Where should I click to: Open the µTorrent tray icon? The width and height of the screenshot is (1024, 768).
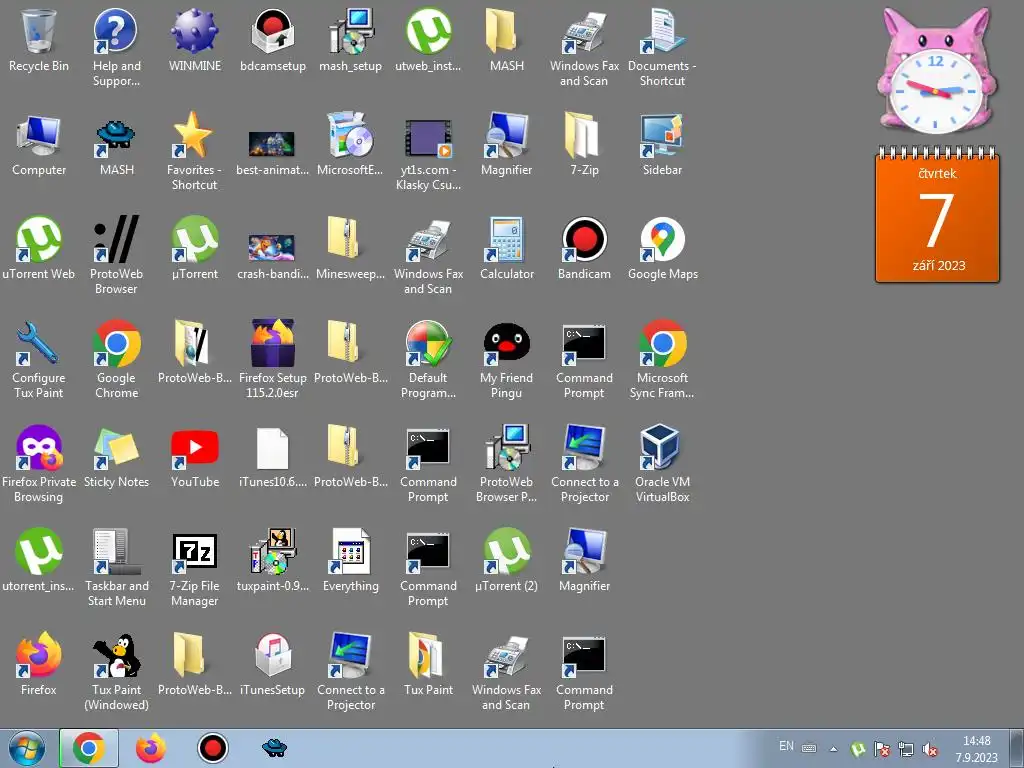coord(858,749)
